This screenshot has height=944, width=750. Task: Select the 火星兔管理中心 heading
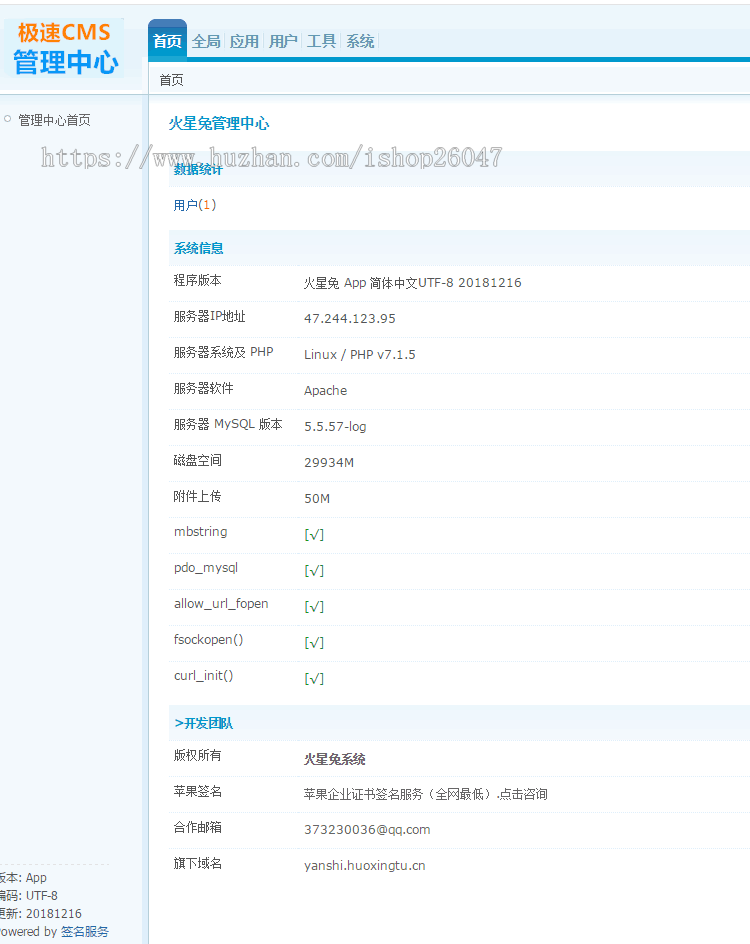pos(219,123)
